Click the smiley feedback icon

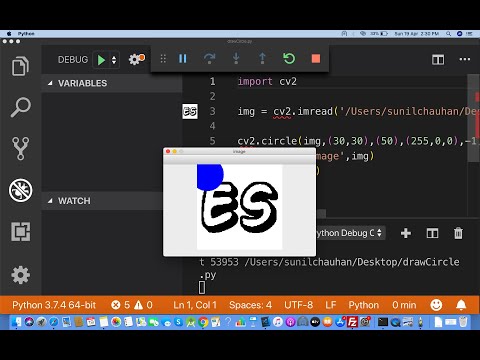(x=436, y=305)
